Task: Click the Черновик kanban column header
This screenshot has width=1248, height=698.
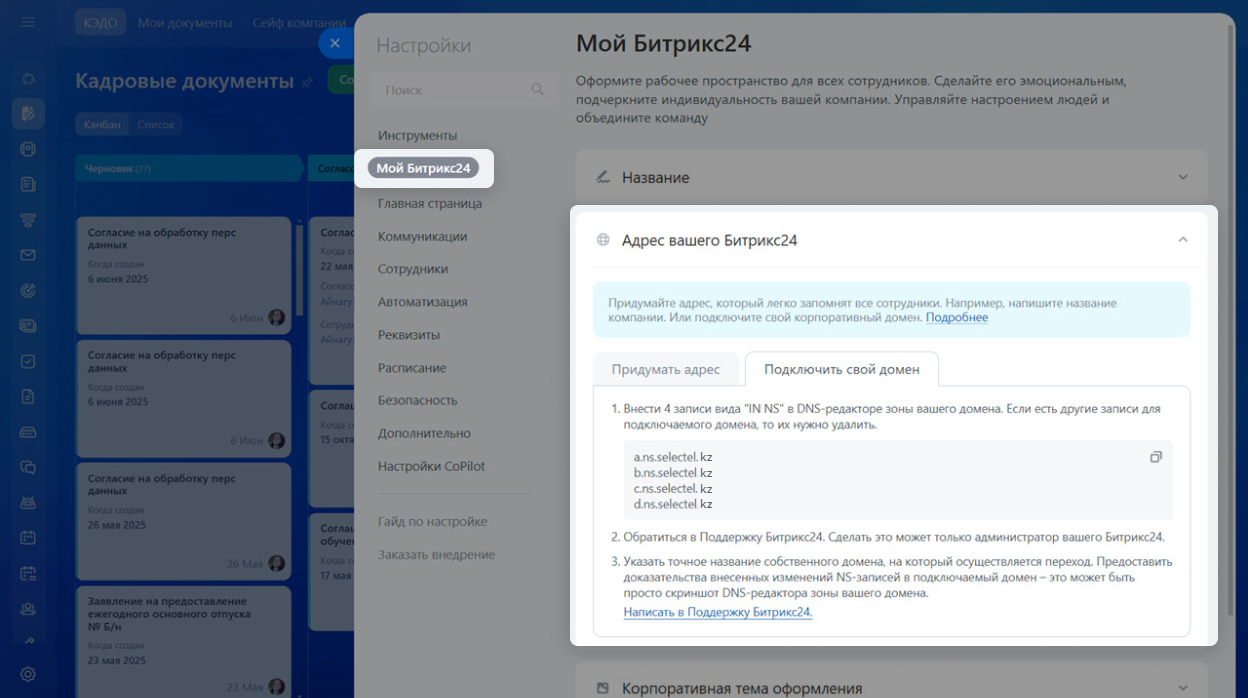Action: (x=188, y=169)
